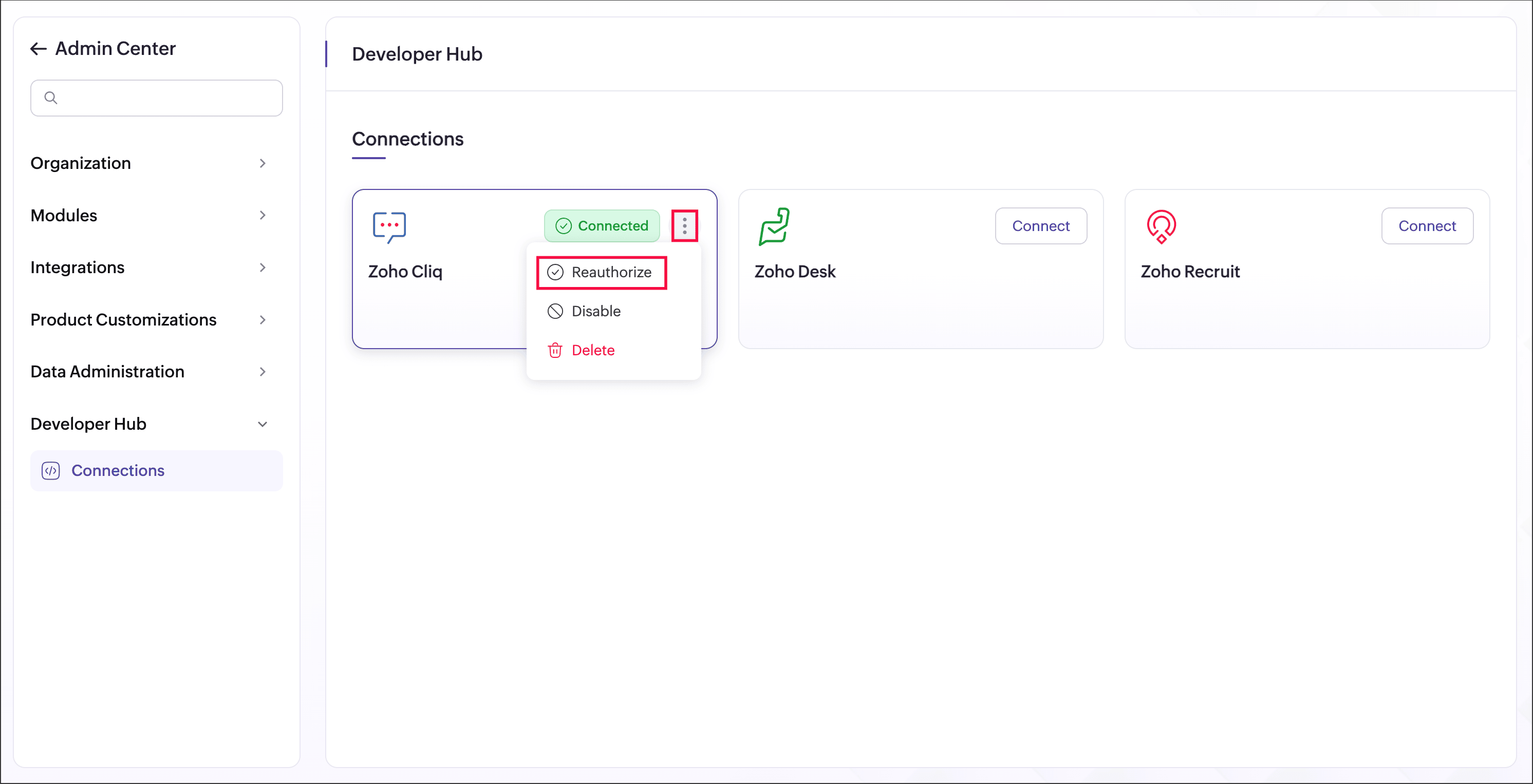1533x784 pixels.
Task: Select Reauthorize from the menu
Action: point(601,273)
